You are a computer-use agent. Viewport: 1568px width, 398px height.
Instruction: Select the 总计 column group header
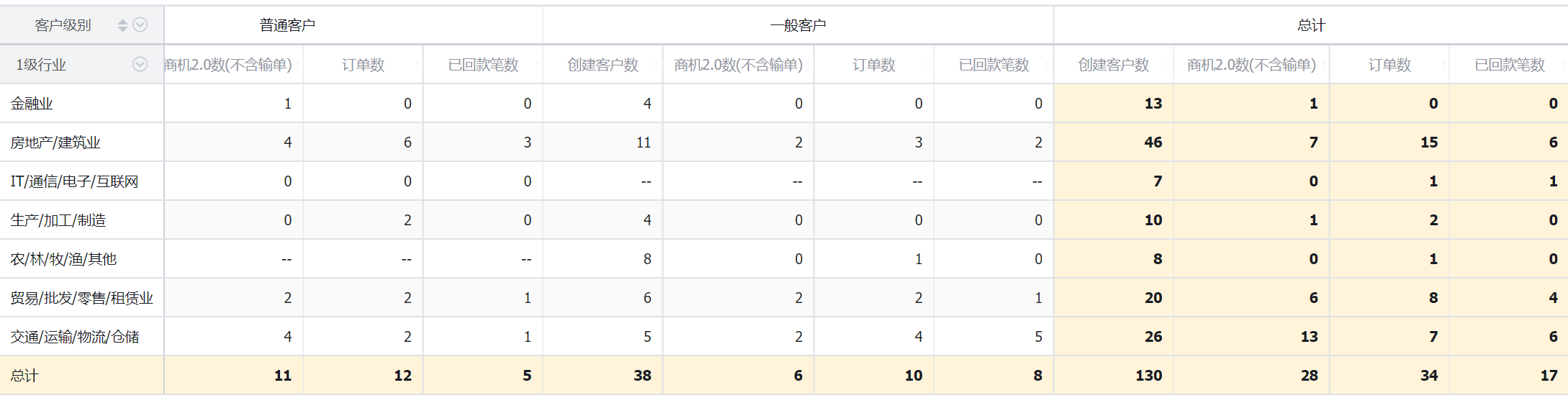coord(1310,26)
